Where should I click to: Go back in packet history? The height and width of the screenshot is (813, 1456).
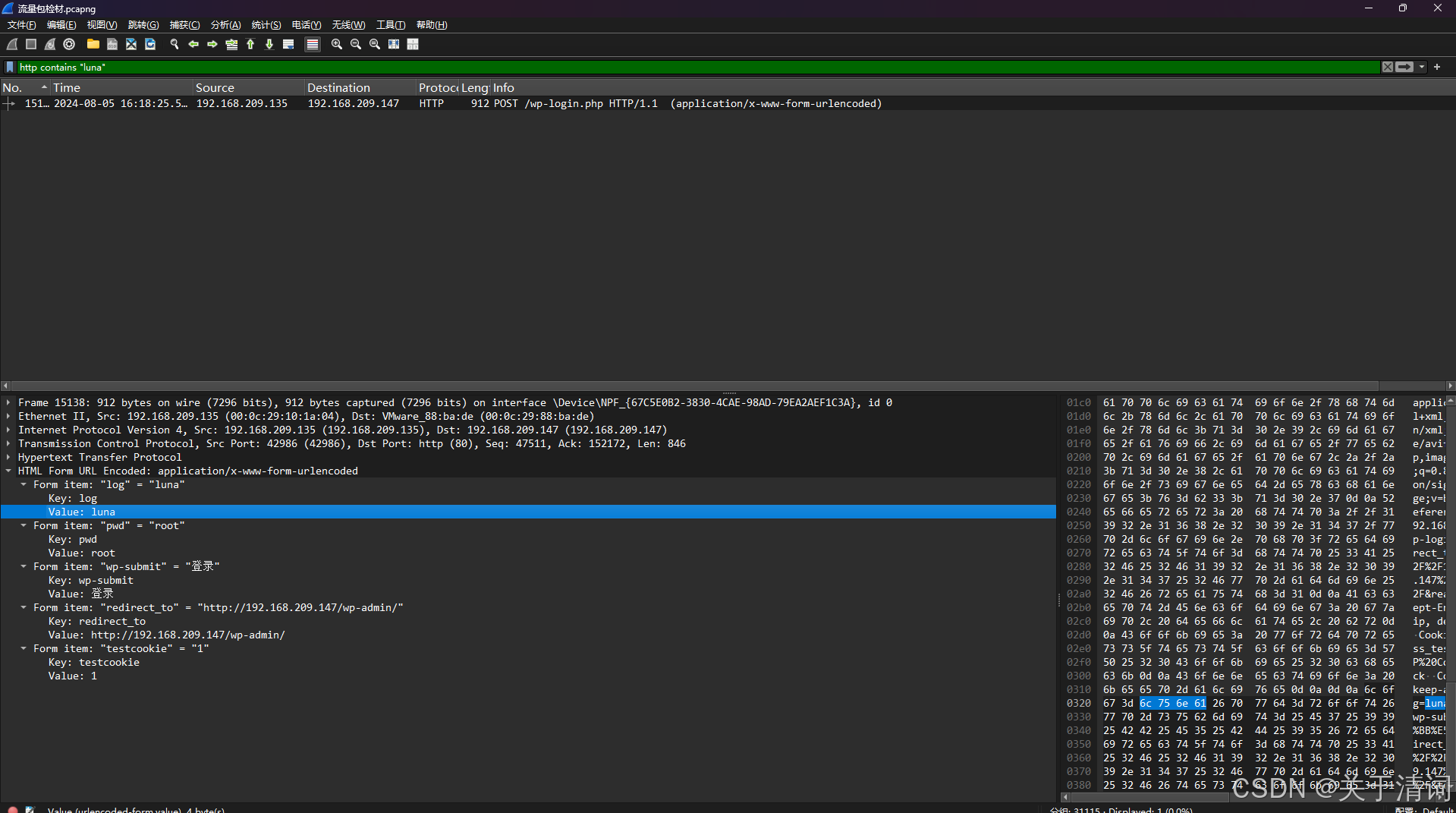point(193,45)
